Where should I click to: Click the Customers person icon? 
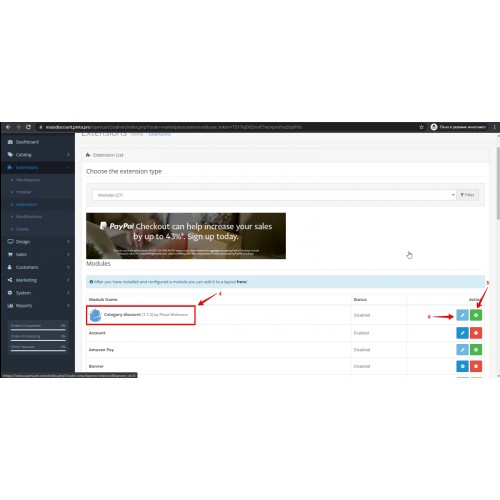(x=10, y=267)
